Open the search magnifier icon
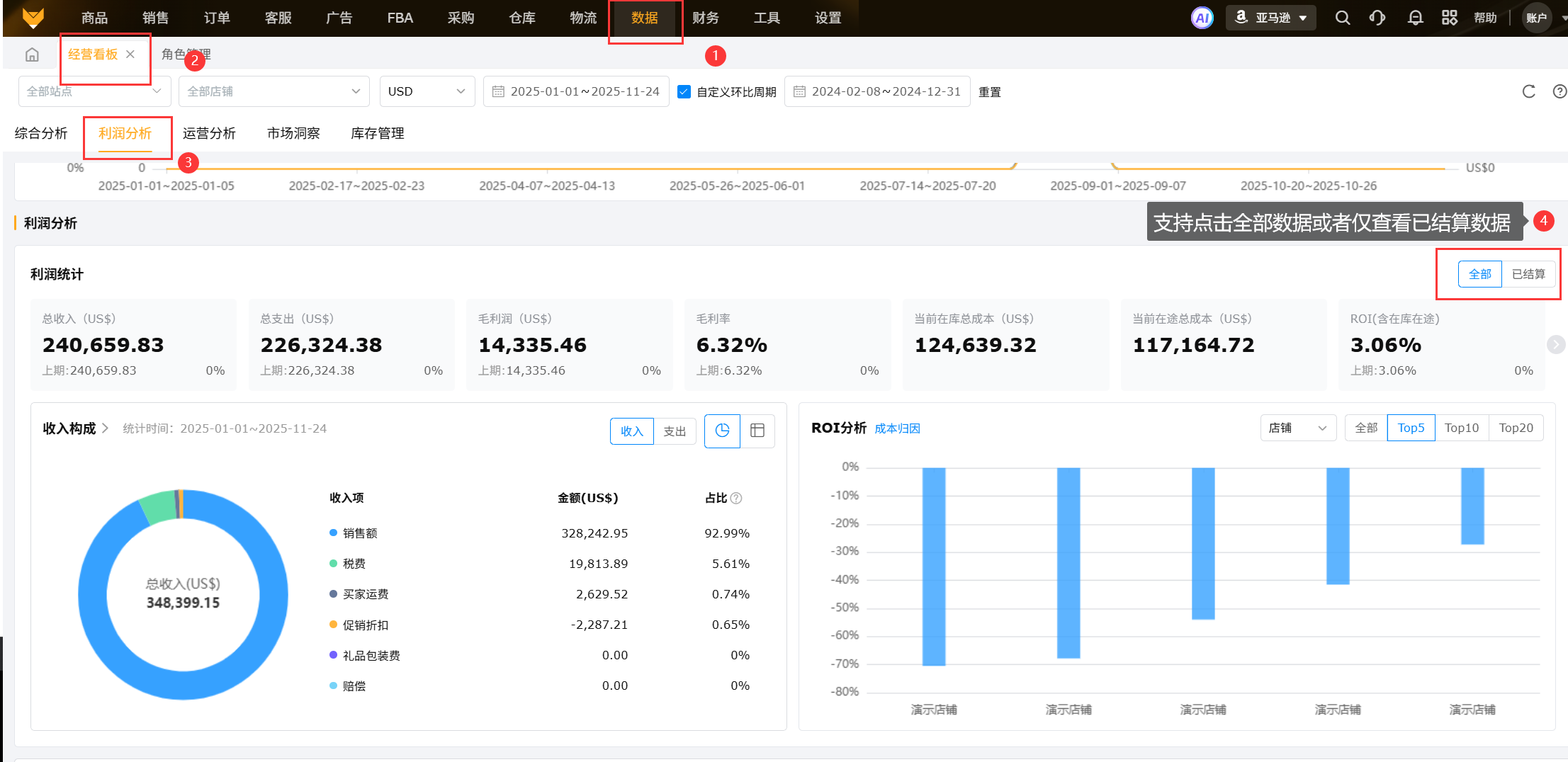Viewport: 1568px width, 762px height. pos(1342,18)
